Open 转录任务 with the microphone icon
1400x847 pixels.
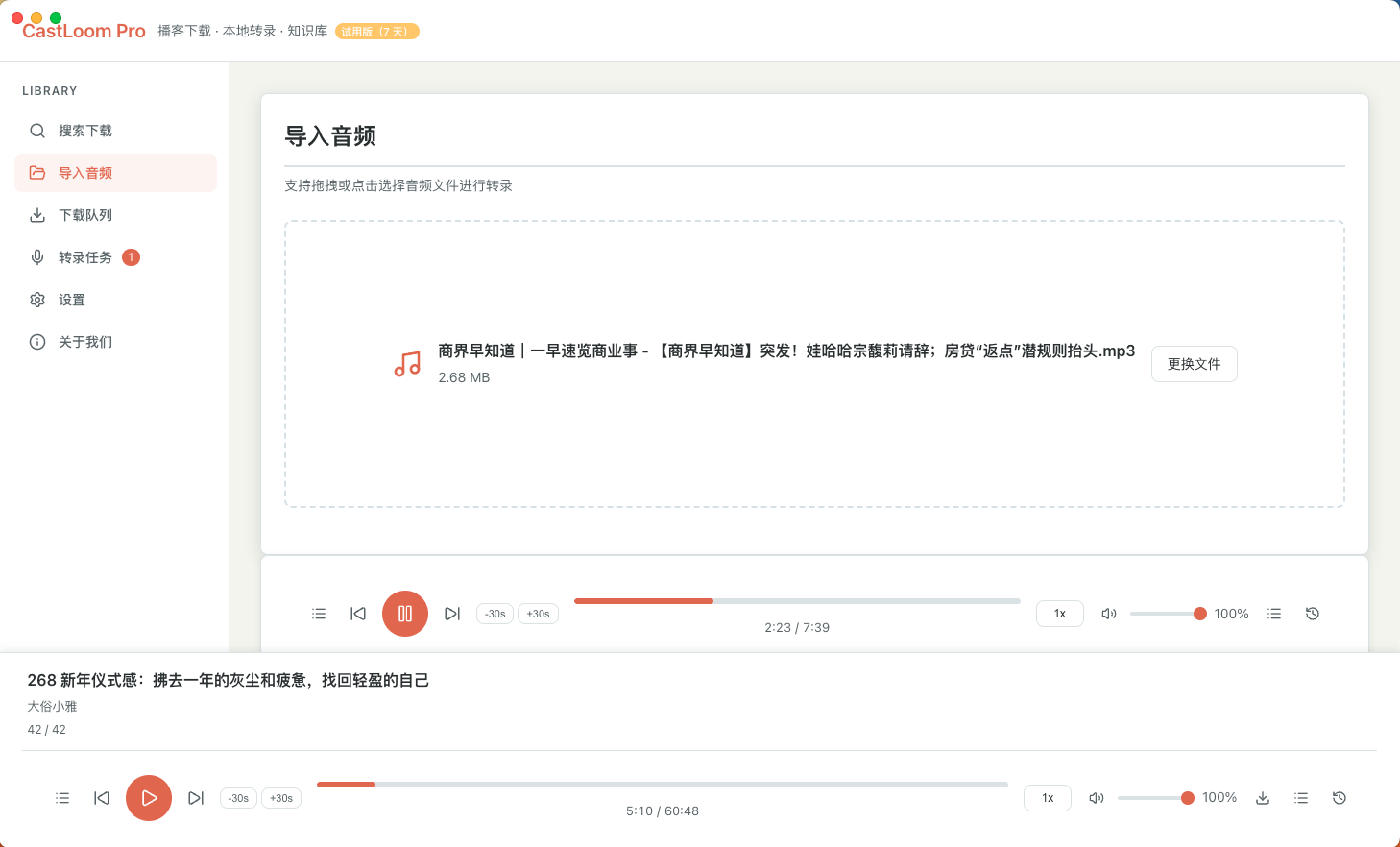tap(36, 257)
